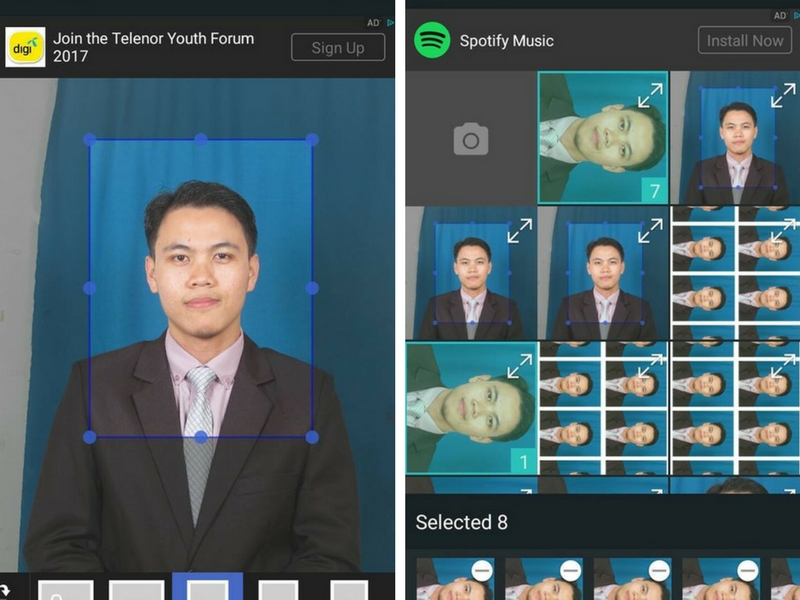Toggle selection badge 7 on sideways photo
The width and height of the screenshot is (800, 600).
pyautogui.click(x=655, y=191)
